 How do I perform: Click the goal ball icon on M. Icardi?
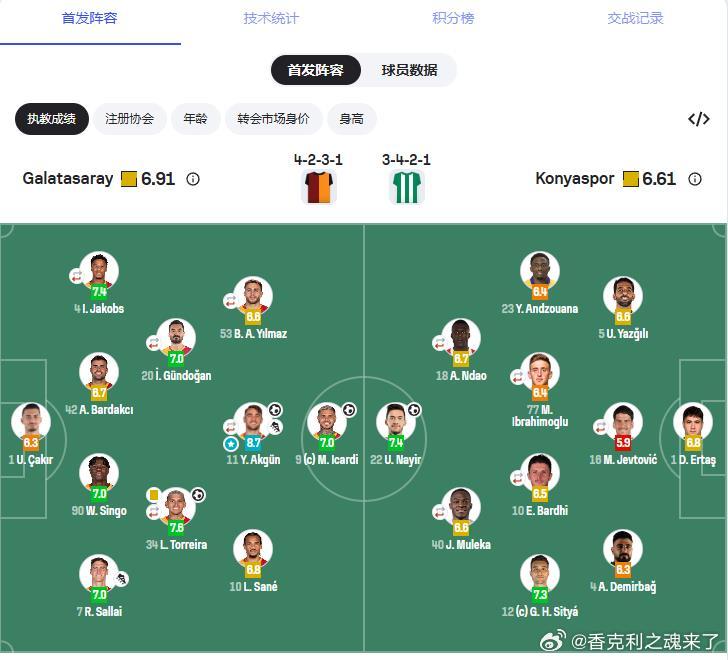349,410
